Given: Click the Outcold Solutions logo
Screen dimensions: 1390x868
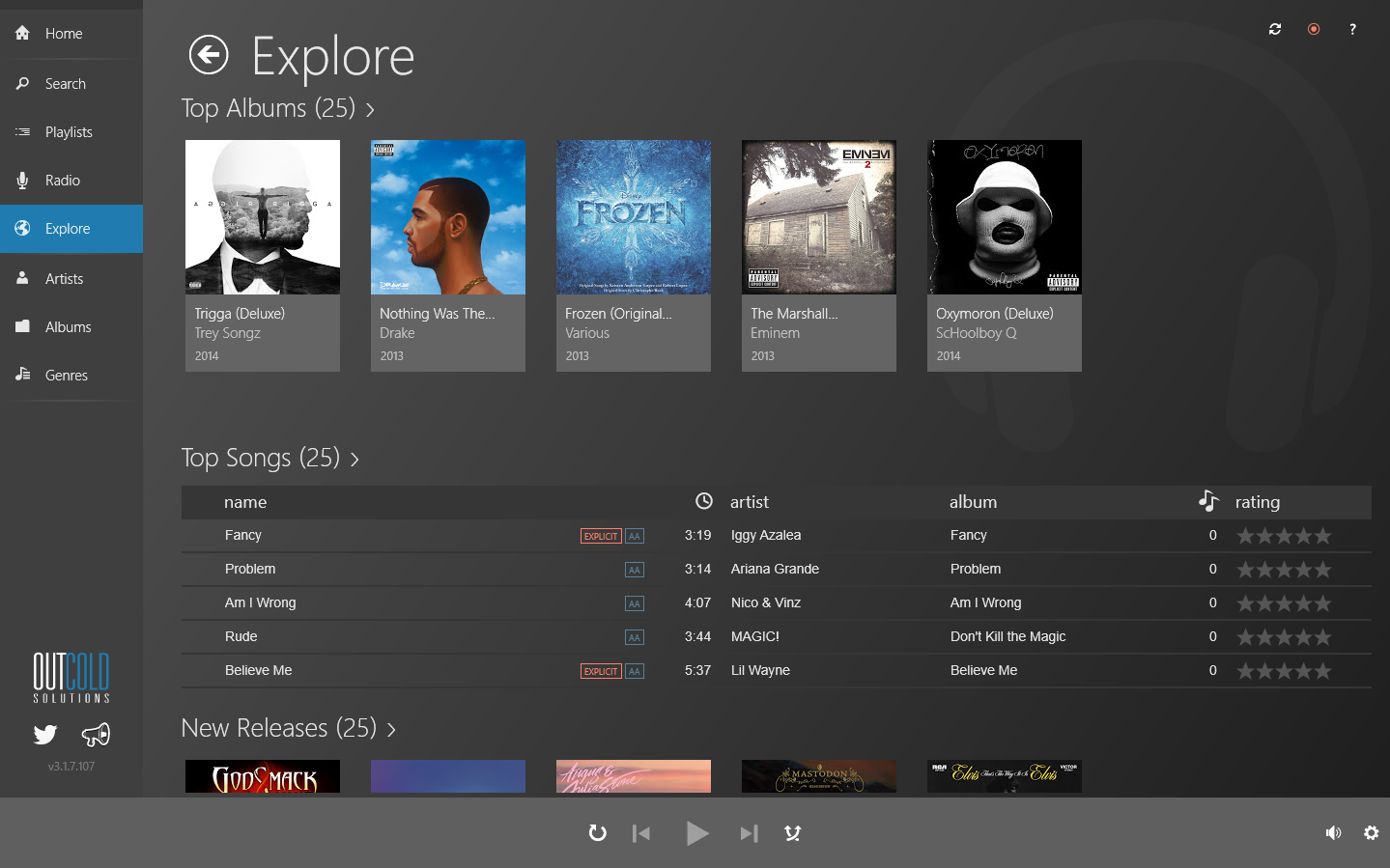Looking at the screenshot, I should (71, 677).
